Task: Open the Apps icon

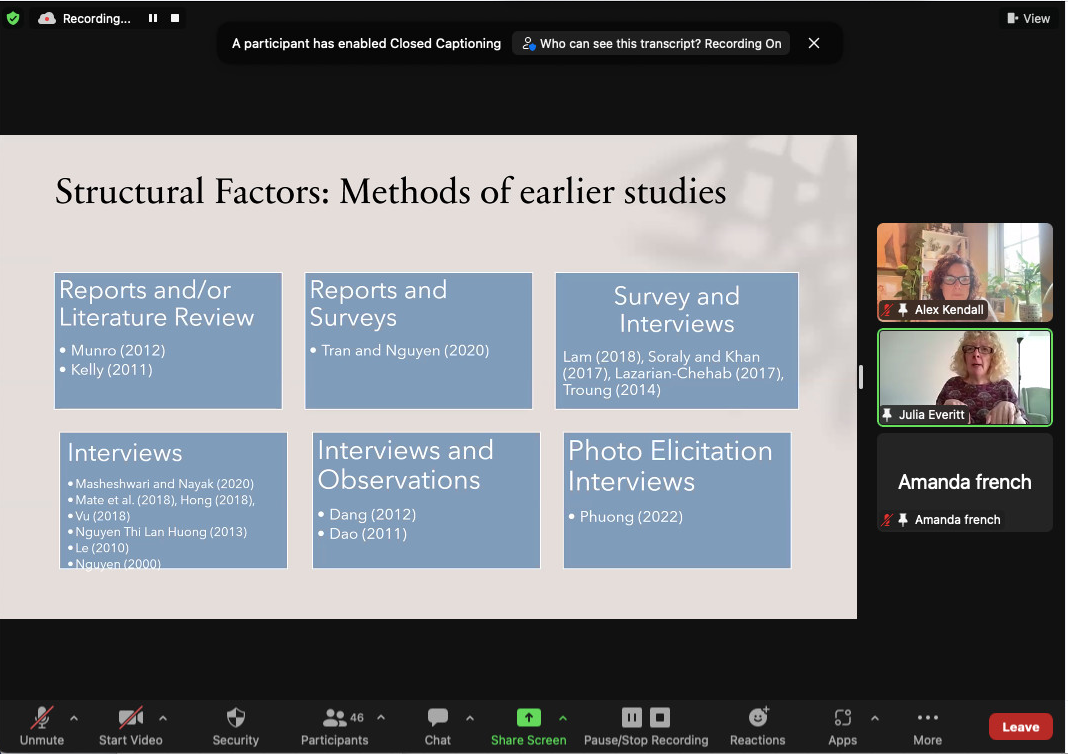Action: pyautogui.click(x=842, y=718)
